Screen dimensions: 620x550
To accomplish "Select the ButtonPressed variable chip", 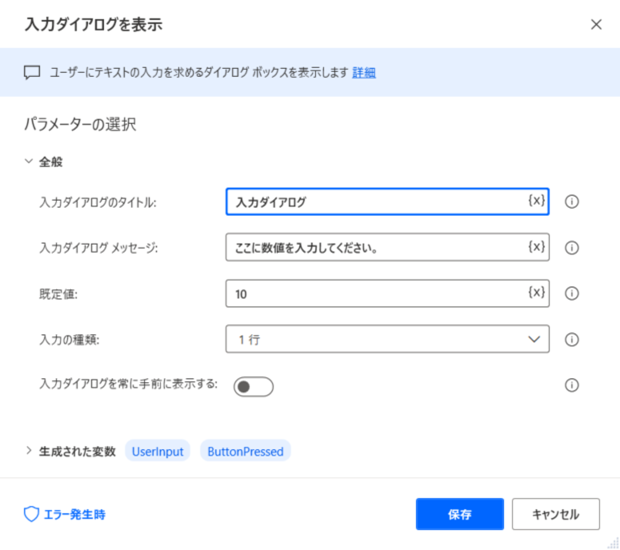I will tap(245, 451).
